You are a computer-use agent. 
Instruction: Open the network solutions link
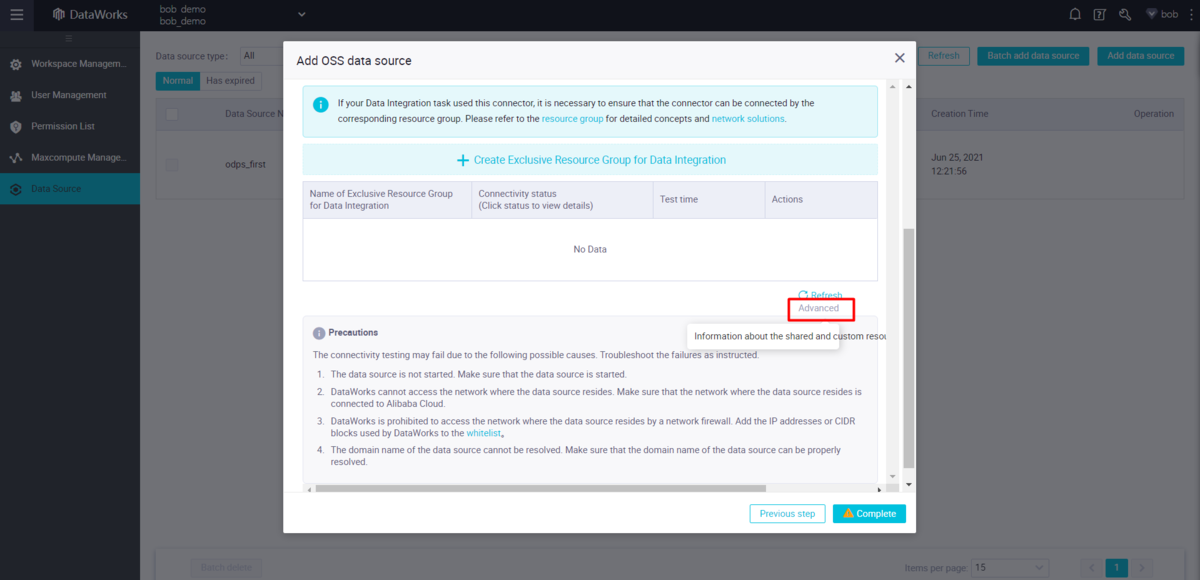click(748, 118)
